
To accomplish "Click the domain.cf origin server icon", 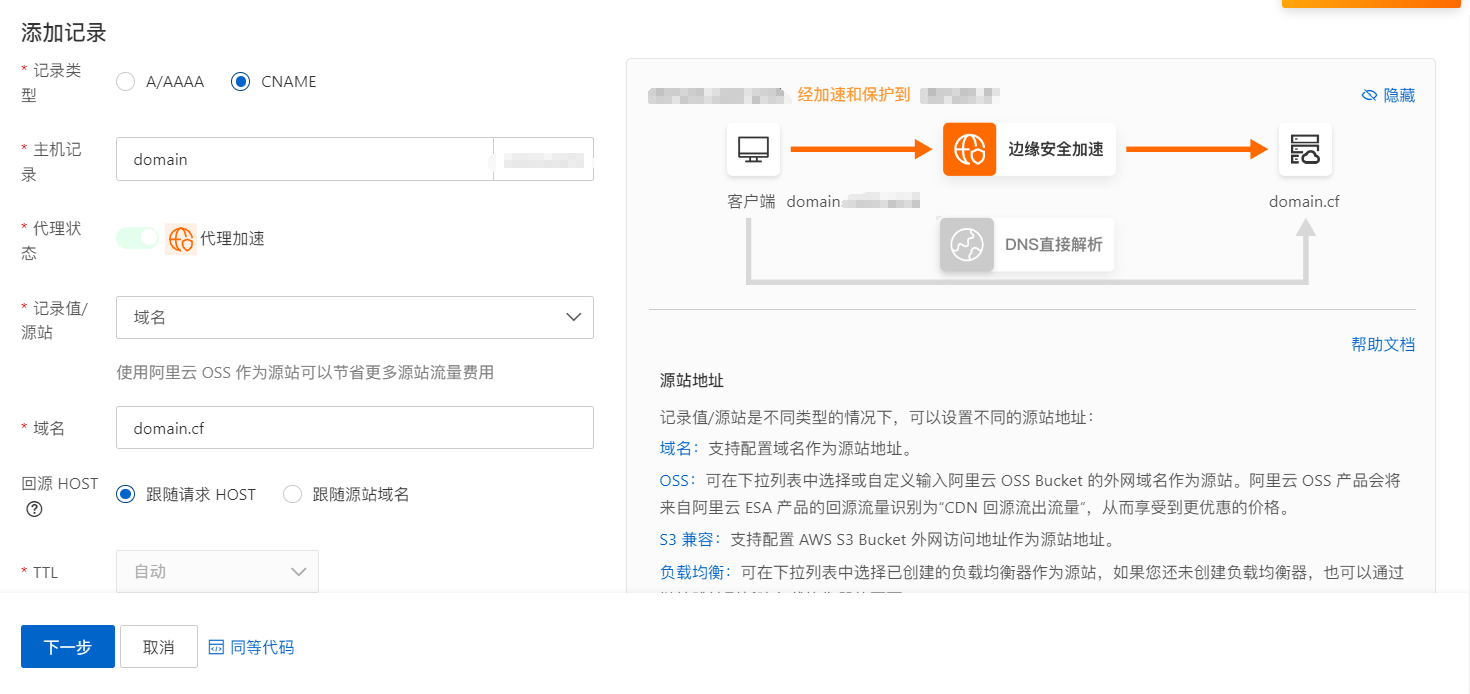I will (1305, 149).
